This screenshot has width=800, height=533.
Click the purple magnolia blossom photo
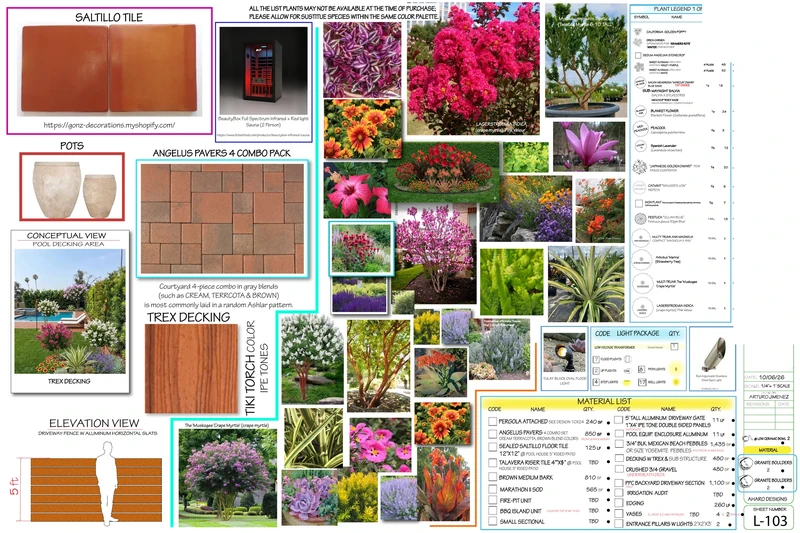[x=589, y=146]
